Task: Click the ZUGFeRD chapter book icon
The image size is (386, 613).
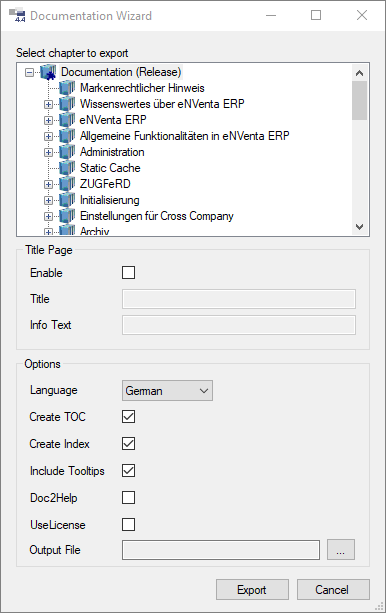Action: [x=67, y=184]
